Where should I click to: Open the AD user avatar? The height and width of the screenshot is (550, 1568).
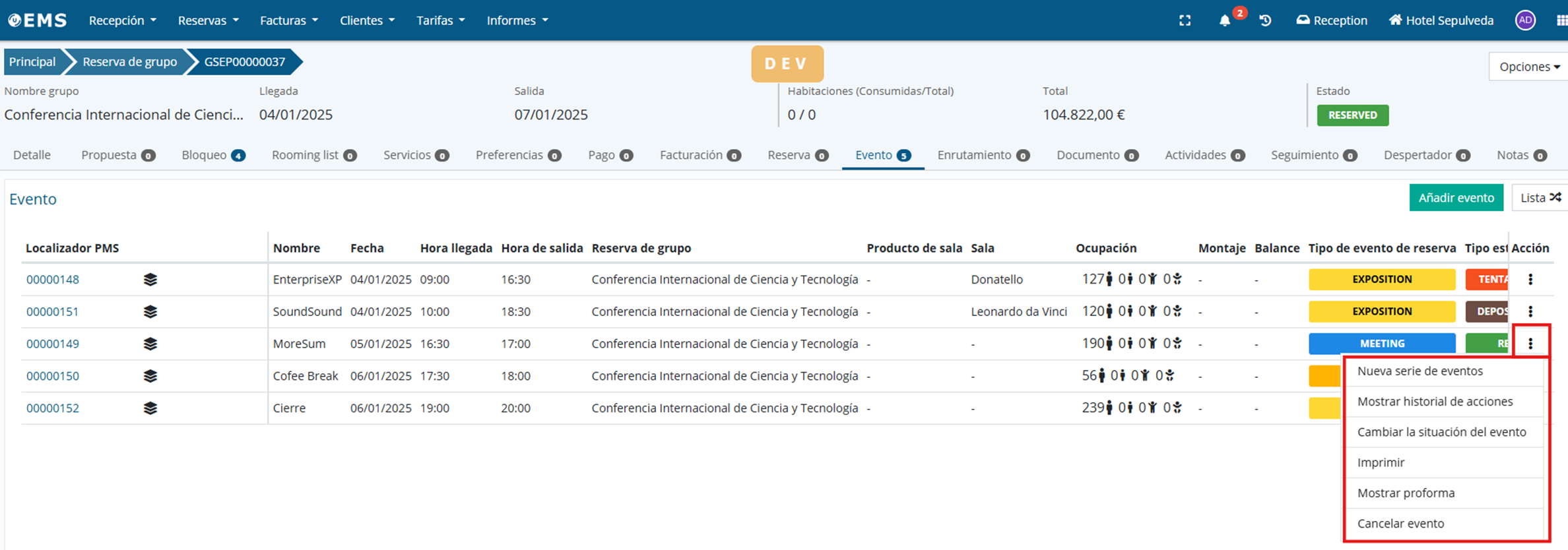[x=1524, y=20]
